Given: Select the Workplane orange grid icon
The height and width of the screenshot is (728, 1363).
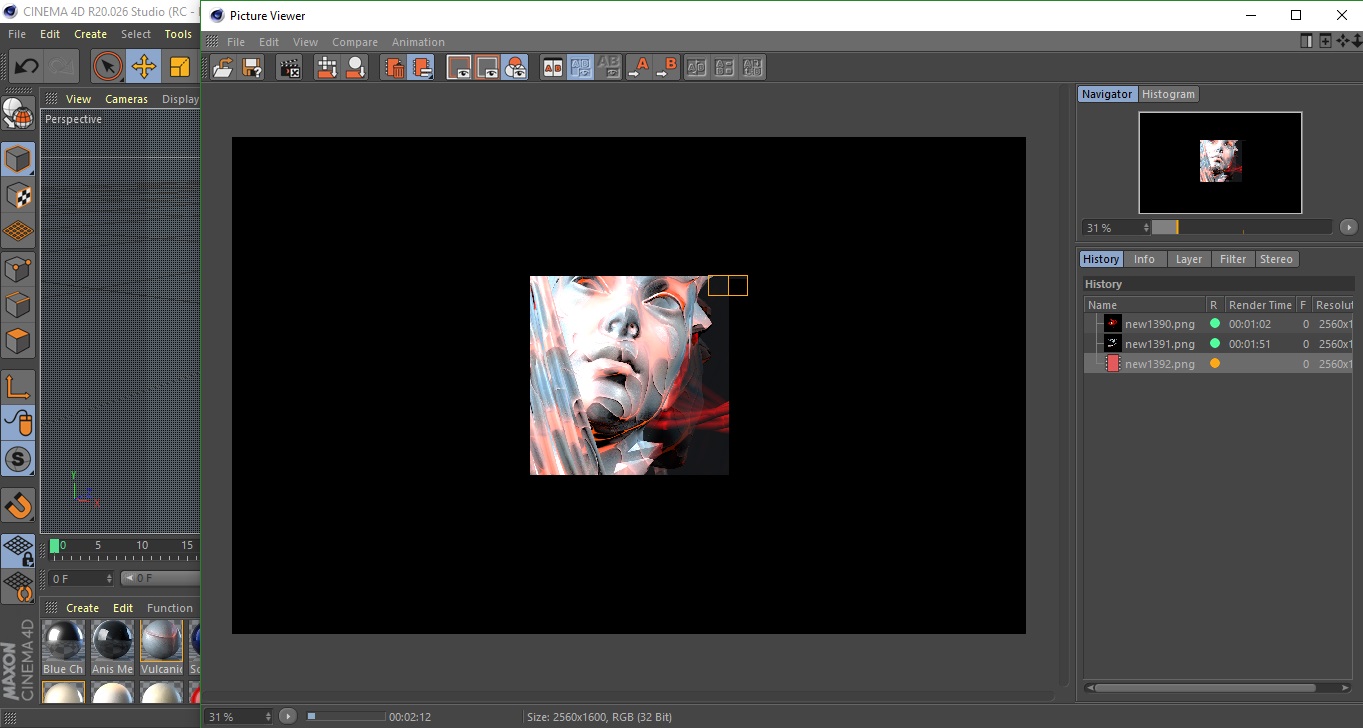Looking at the screenshot, I should point(18,232).
